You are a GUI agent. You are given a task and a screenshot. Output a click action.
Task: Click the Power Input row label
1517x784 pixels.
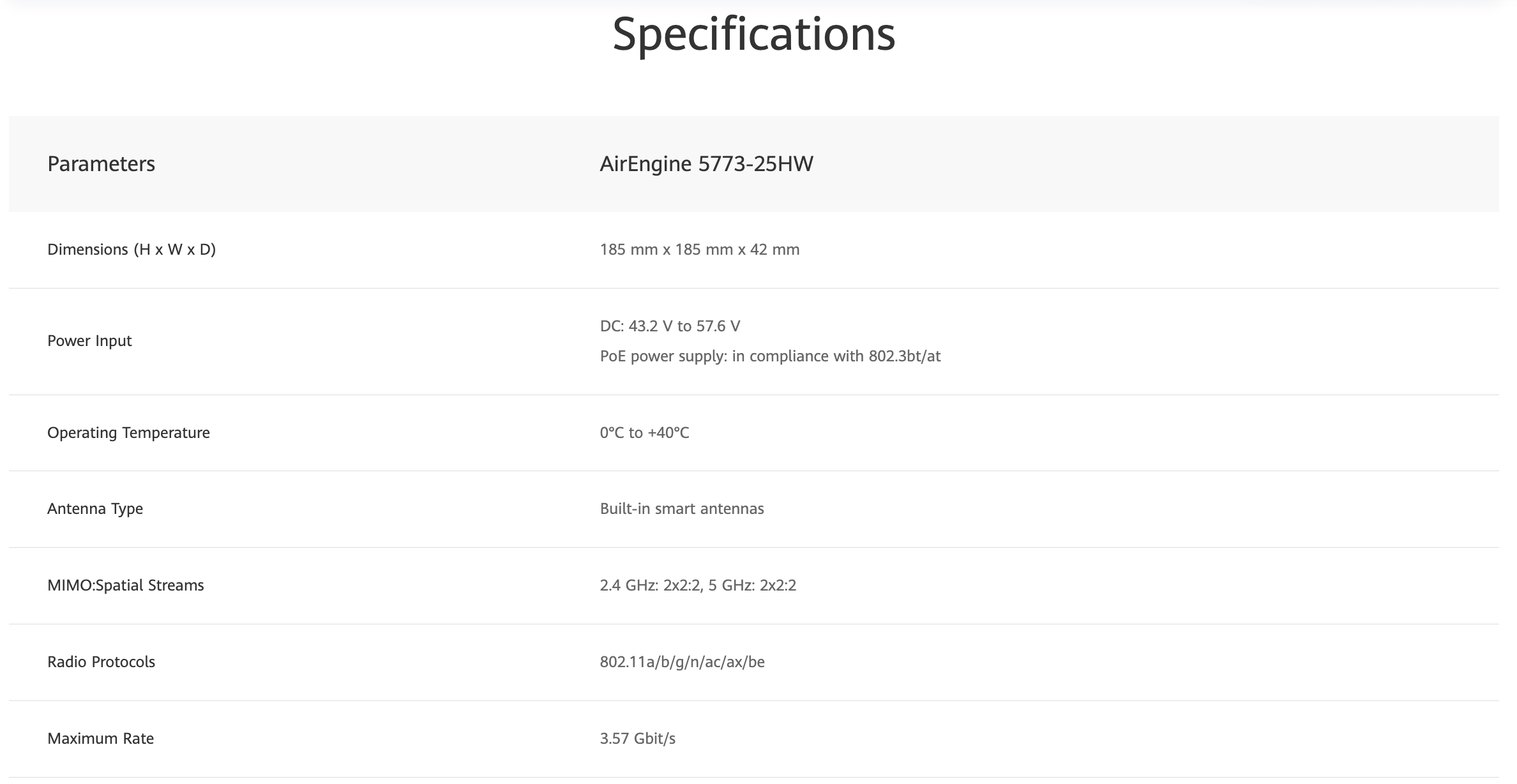(89, 341)
